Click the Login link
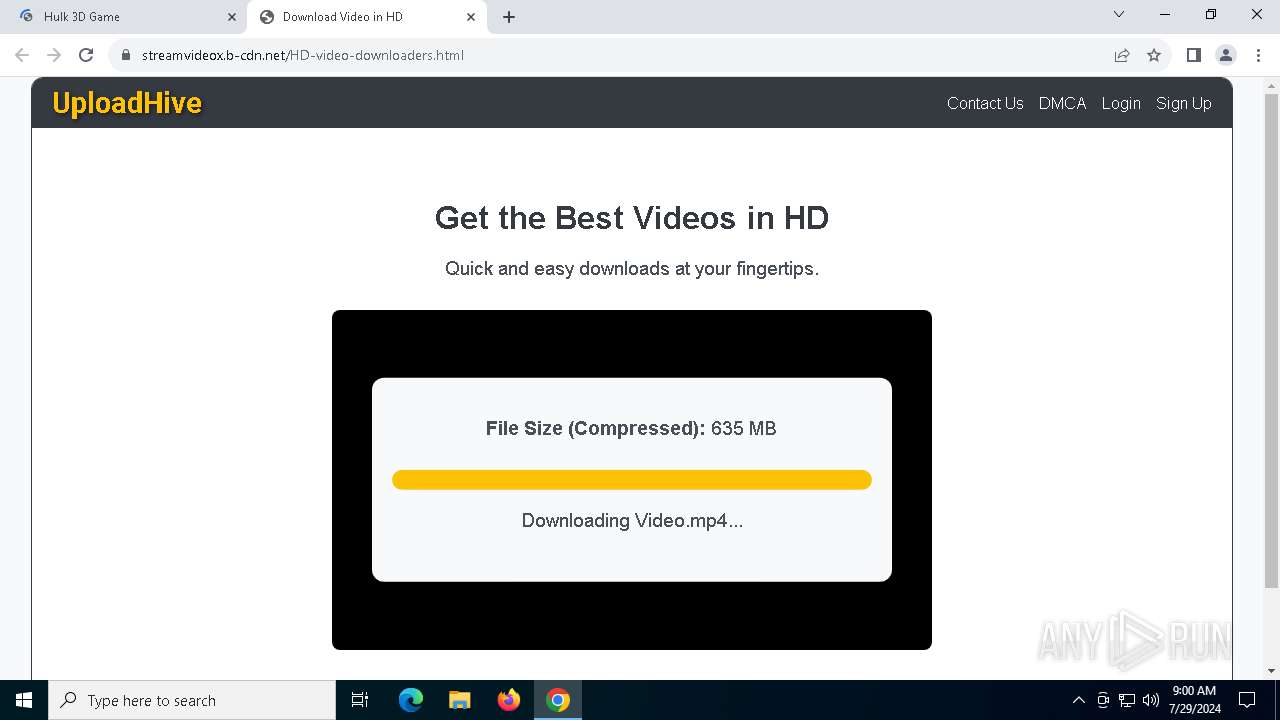The width and height of the screenshot is (1280, 720). pos(1121,103)
